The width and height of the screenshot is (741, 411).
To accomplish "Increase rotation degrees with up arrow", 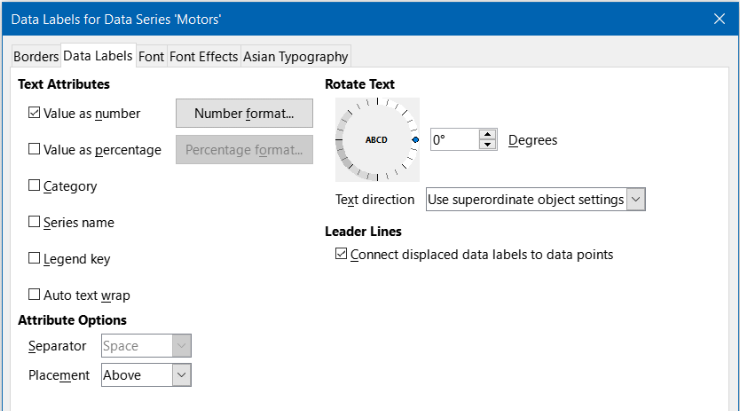I will [x=488, y=135].
